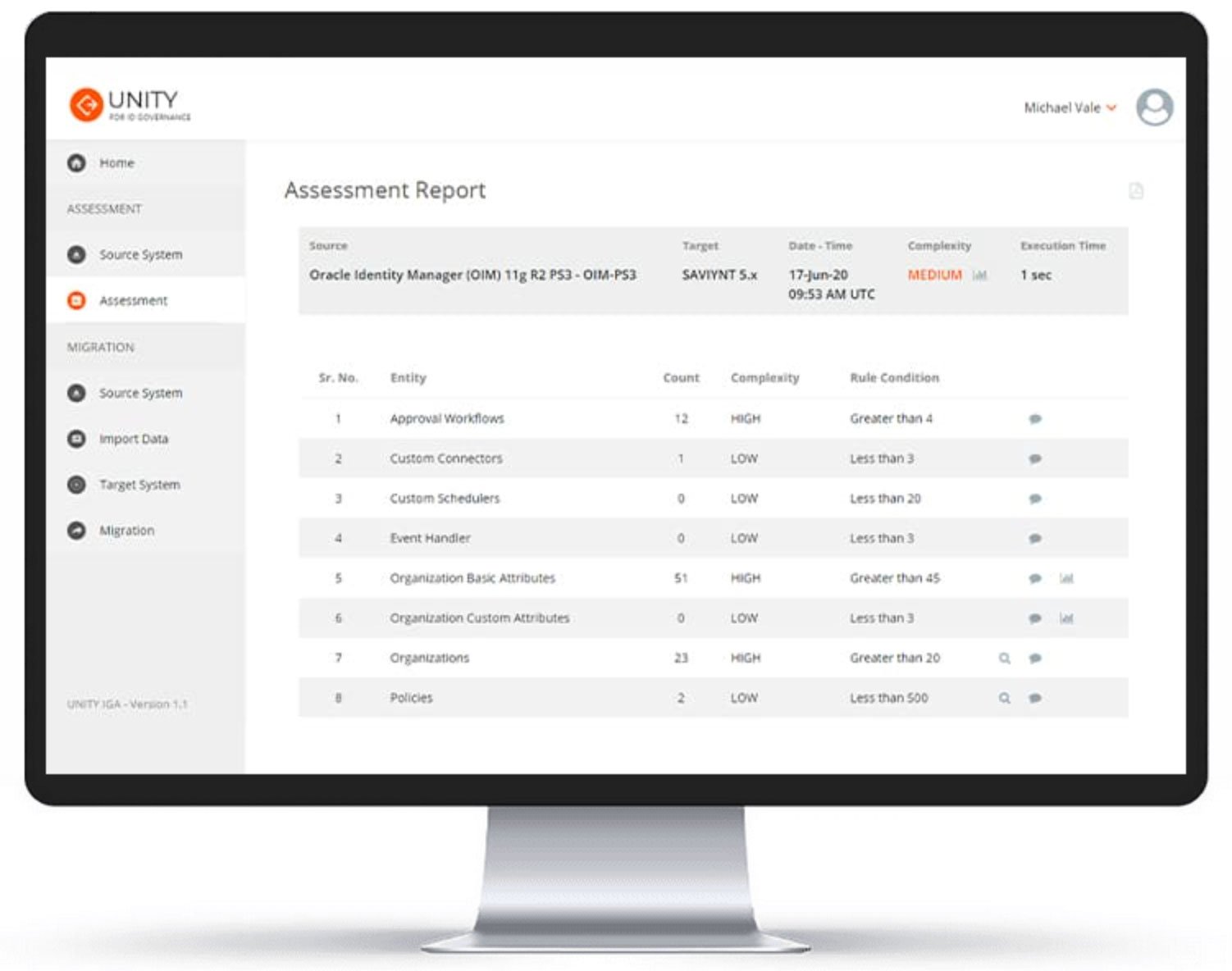Open Target System in the sidebar
Viewport: 1232px width, 971px height.
click(x=139, y=485)
